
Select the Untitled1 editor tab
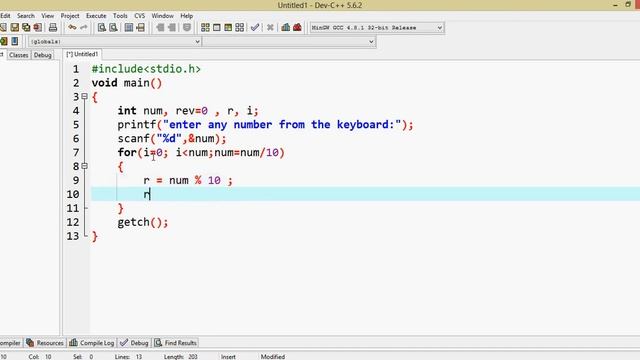82,54
